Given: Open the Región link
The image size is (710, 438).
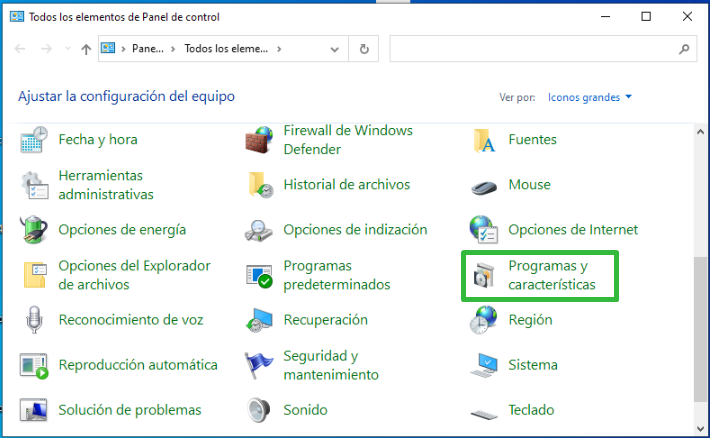Looking at the screenshot, I should click(530, 320).
